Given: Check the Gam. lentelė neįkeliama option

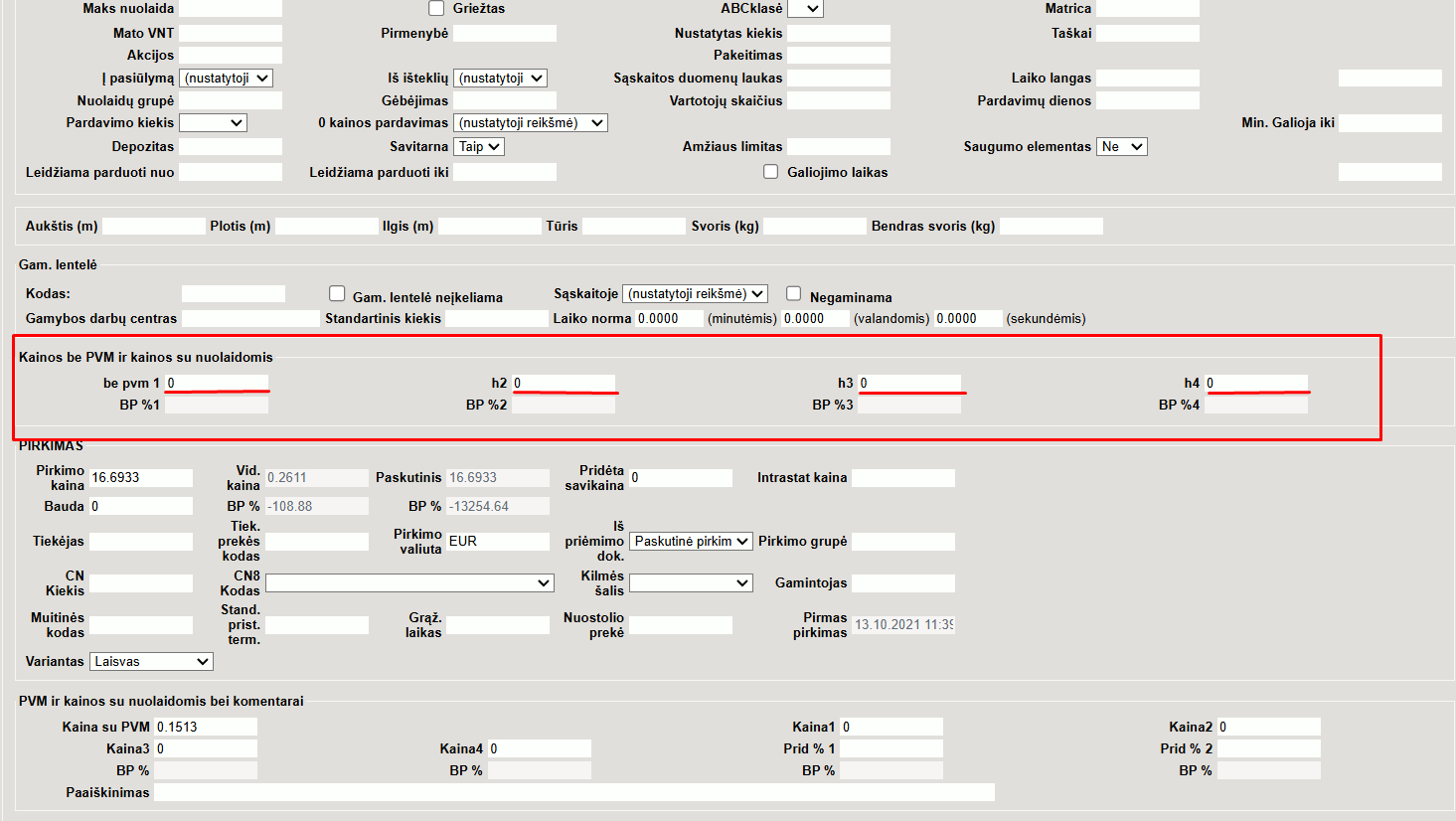Looking at the screenshot, I should coord(337,294).
